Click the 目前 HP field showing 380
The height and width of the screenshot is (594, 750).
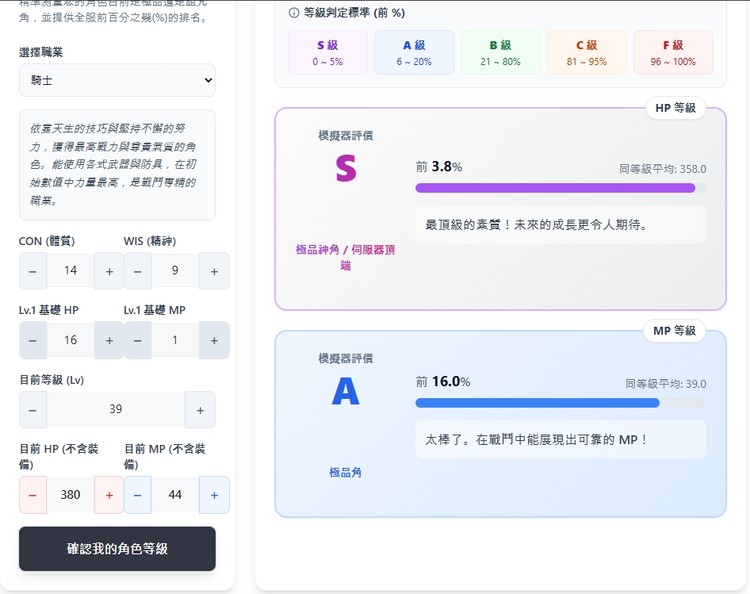coord(70,495)
